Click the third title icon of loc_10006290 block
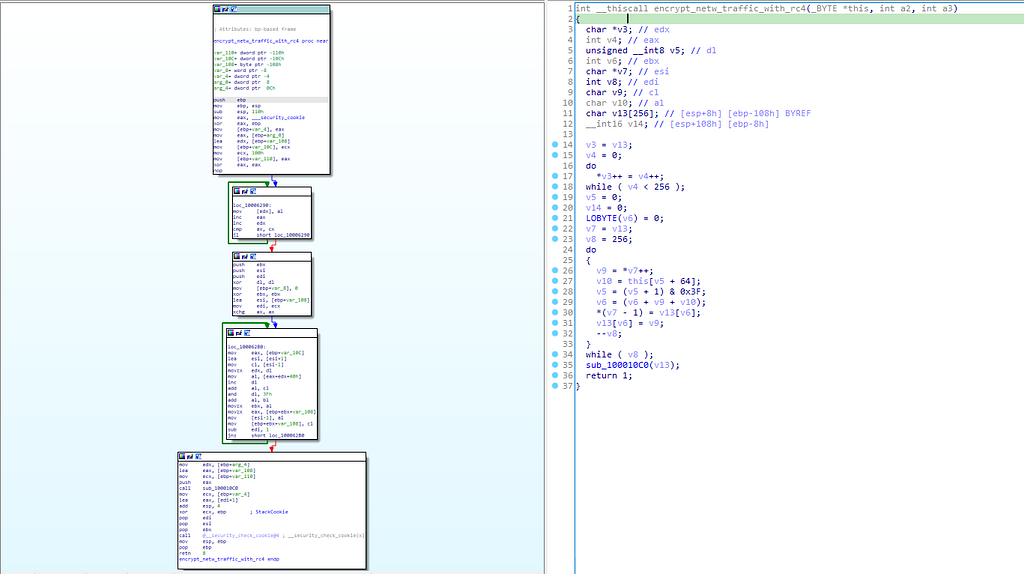The height and width of the screenshot is (574, 1024). [252, 191]
